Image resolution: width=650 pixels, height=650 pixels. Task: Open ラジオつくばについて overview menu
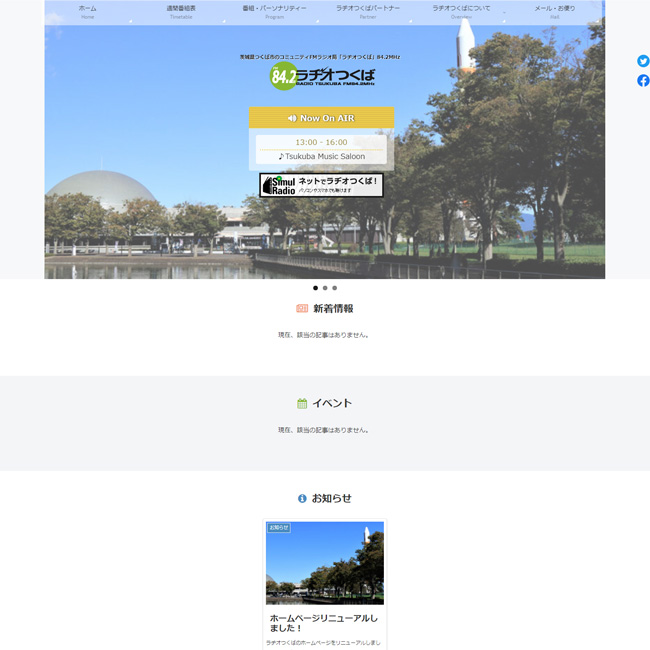pyautogui.click(x=461, y=11)
